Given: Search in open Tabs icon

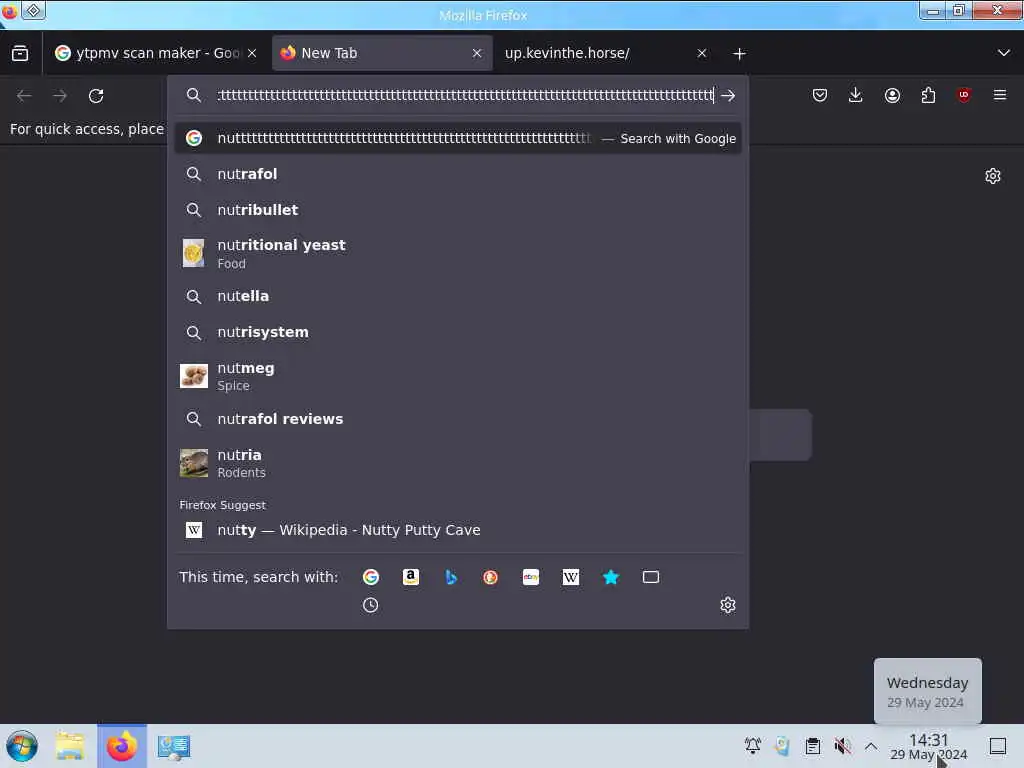Looking at the screenshot, I should coord(650,577).
